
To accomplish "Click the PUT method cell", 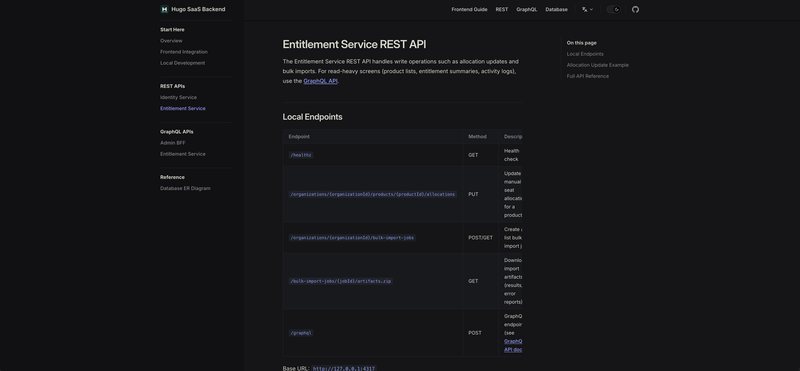I will [x=480, y=194].
